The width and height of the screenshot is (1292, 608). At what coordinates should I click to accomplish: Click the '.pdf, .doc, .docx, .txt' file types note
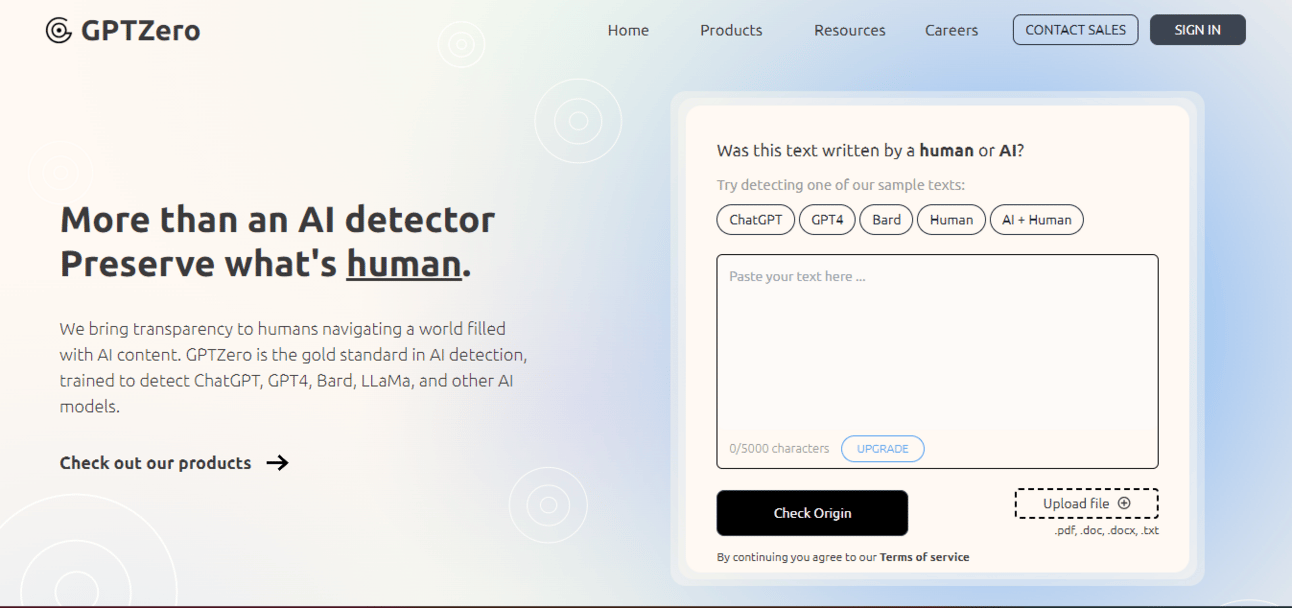pos(1106,531)
